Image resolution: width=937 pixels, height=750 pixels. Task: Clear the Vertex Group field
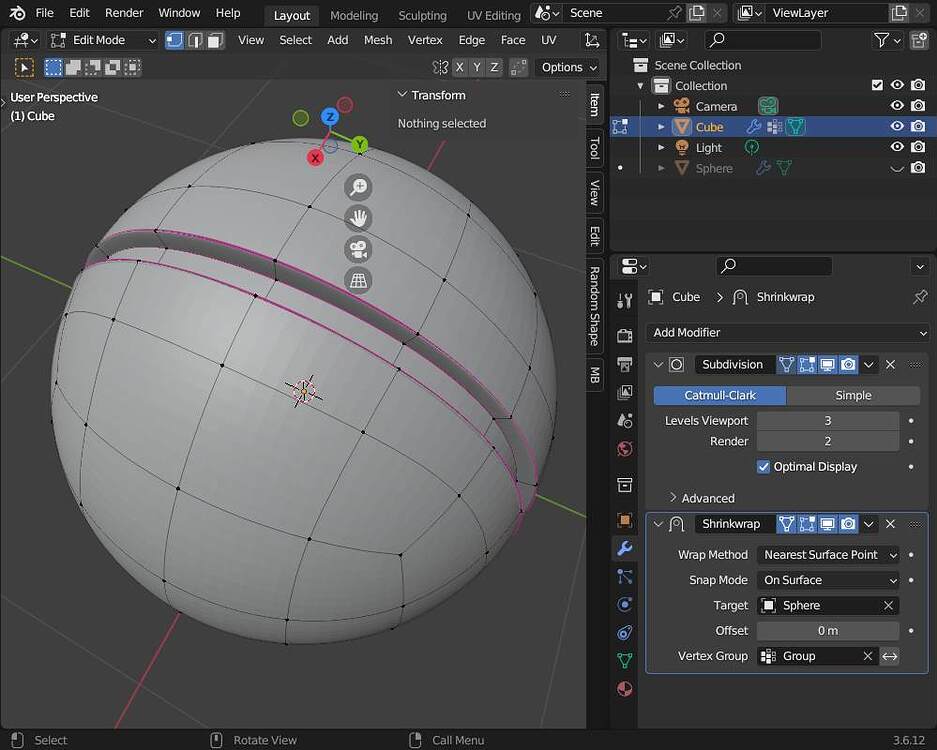click(868, 656)
